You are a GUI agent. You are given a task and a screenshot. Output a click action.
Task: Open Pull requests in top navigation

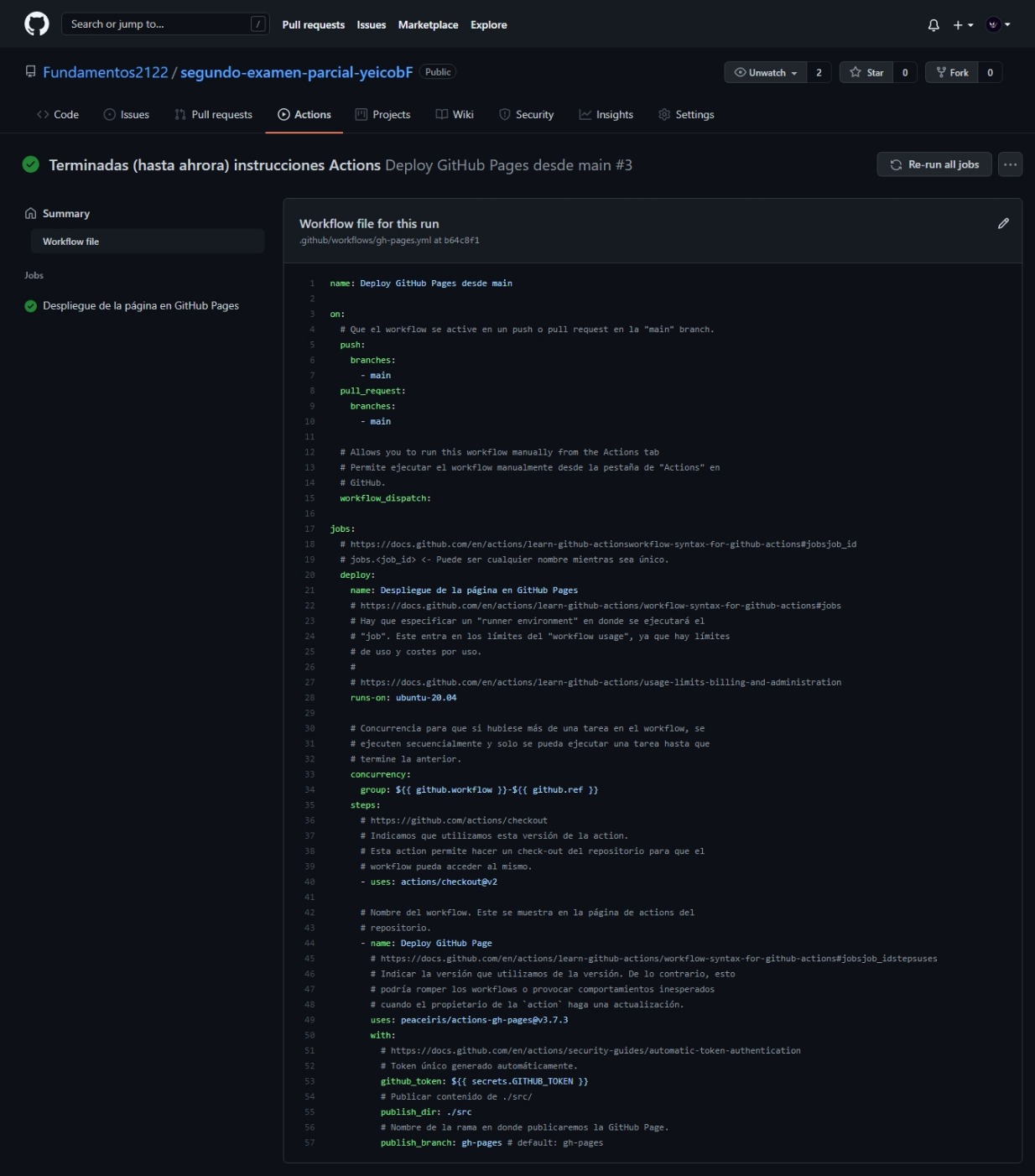(x=313, y=25)
